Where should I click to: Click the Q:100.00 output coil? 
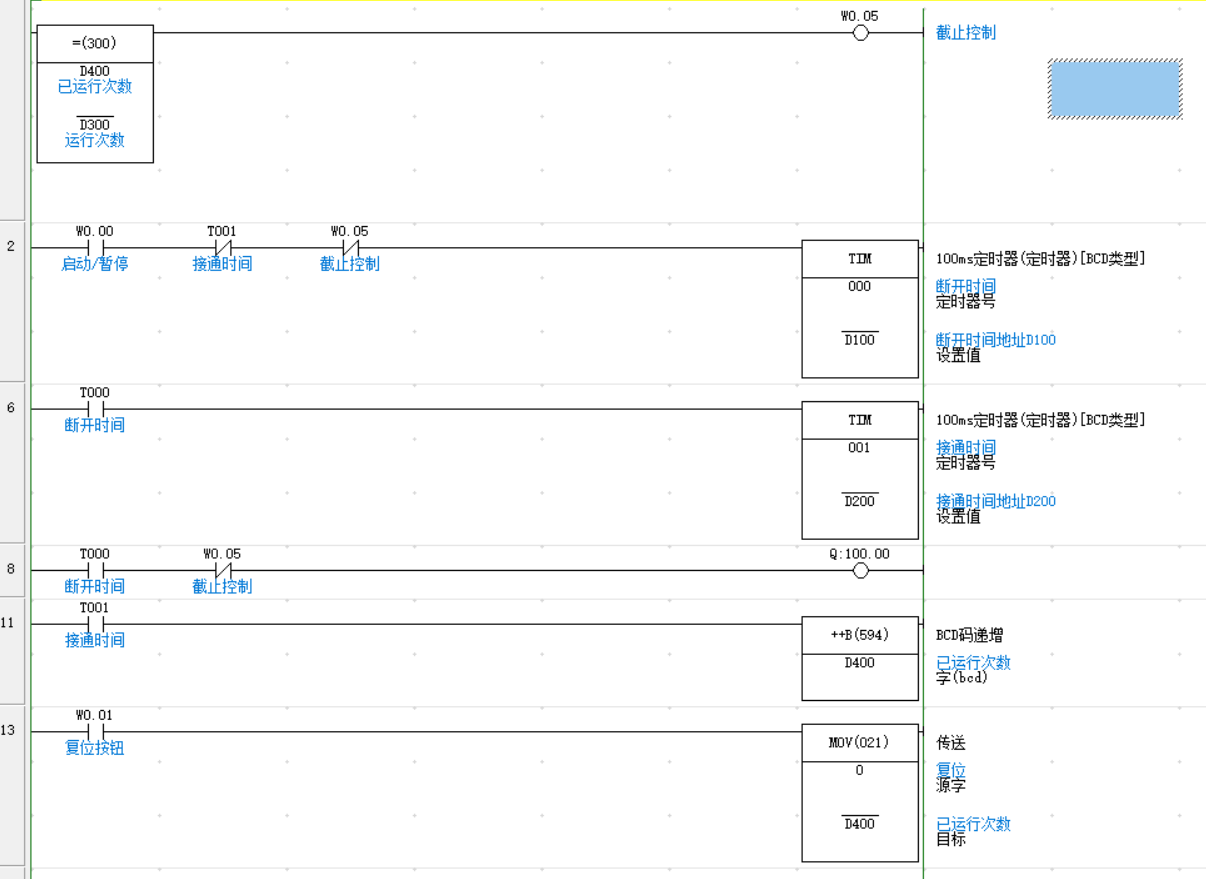point(860,571)
